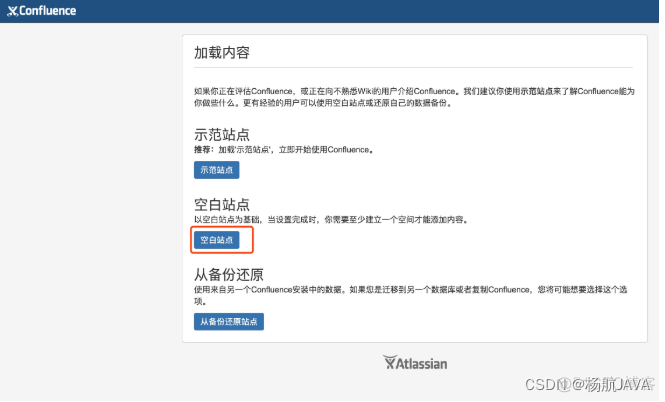
Task: Select the 从备份还原 section heading
Action: pos(229,274)
